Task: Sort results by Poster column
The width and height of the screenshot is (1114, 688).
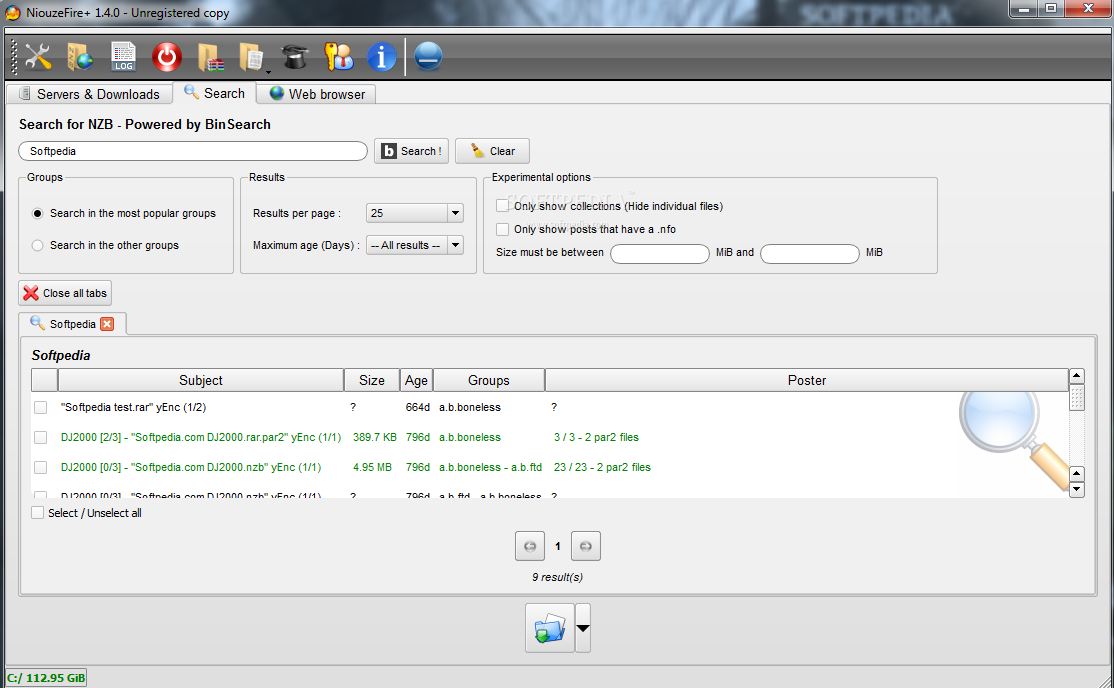Action: point(807,380)
